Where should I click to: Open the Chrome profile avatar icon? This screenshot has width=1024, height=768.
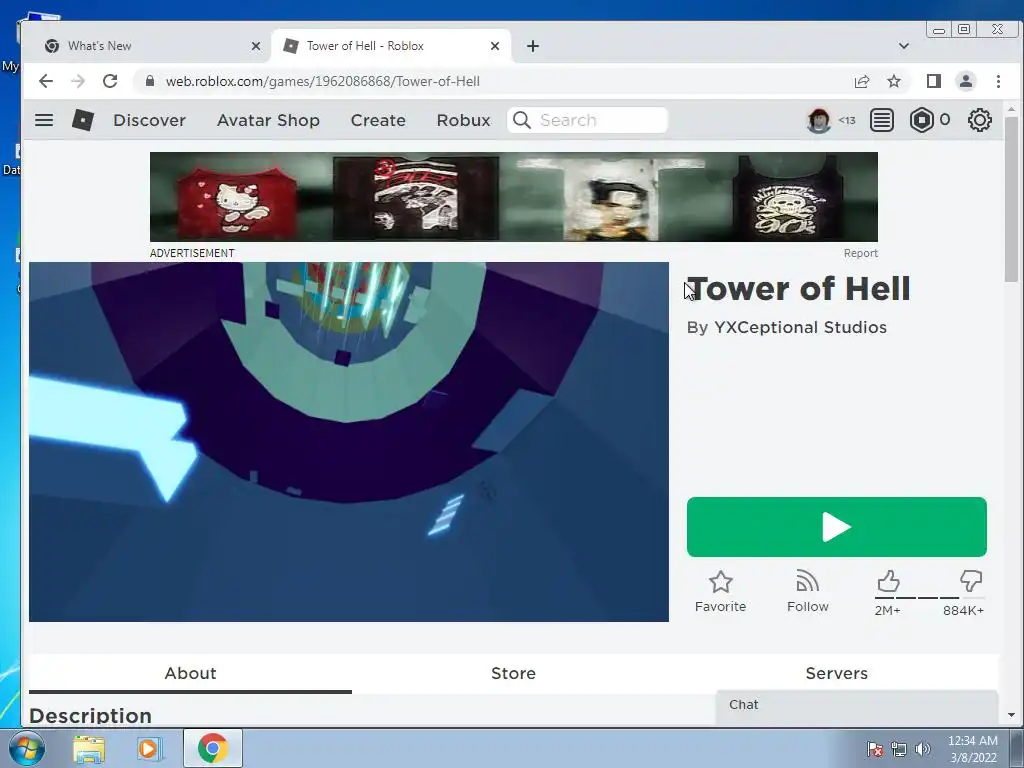tap(966, 81)
